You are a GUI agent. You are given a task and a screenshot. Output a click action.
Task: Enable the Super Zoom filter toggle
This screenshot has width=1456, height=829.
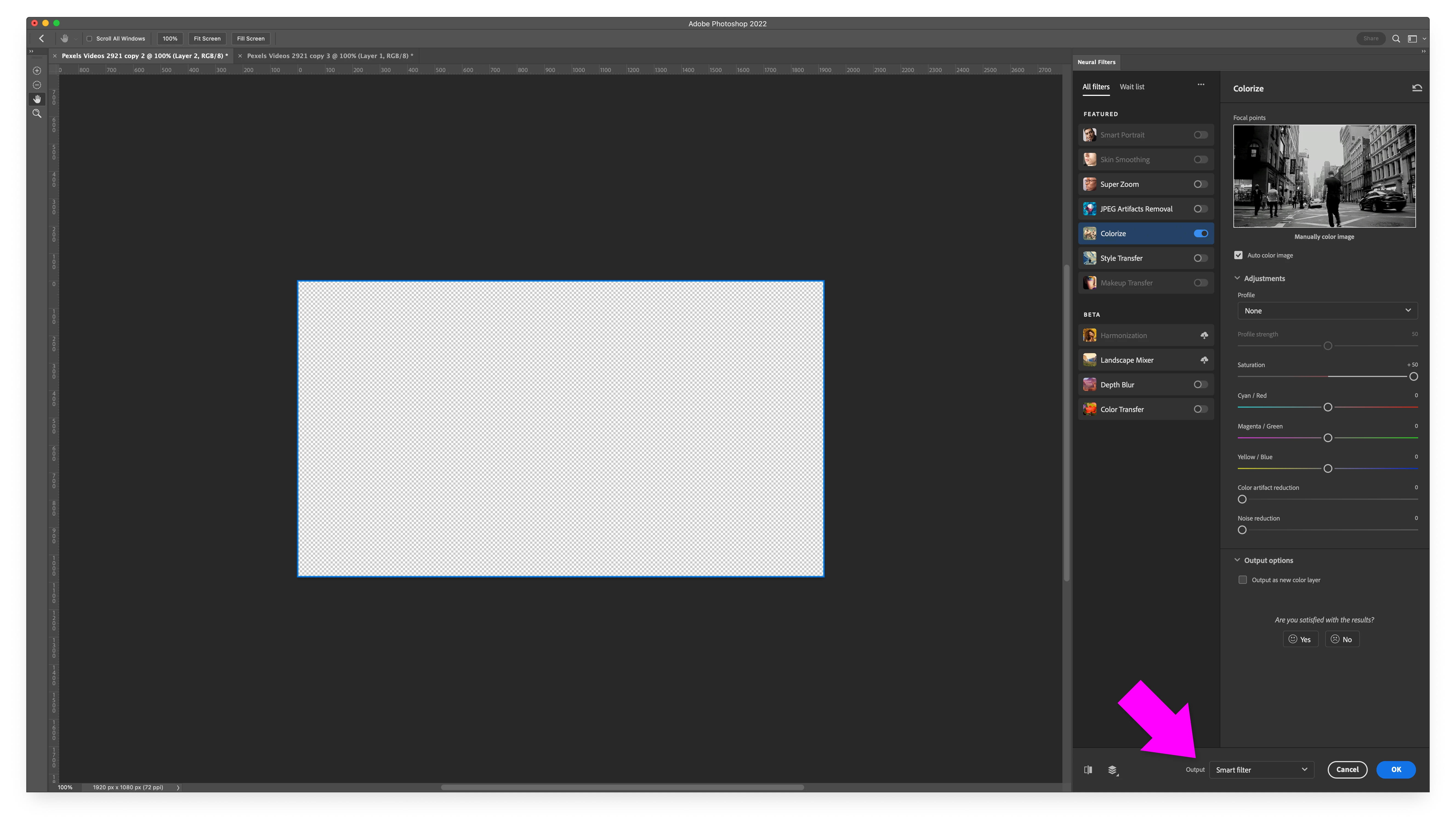pyautogui.click(x=1201, y=184)
